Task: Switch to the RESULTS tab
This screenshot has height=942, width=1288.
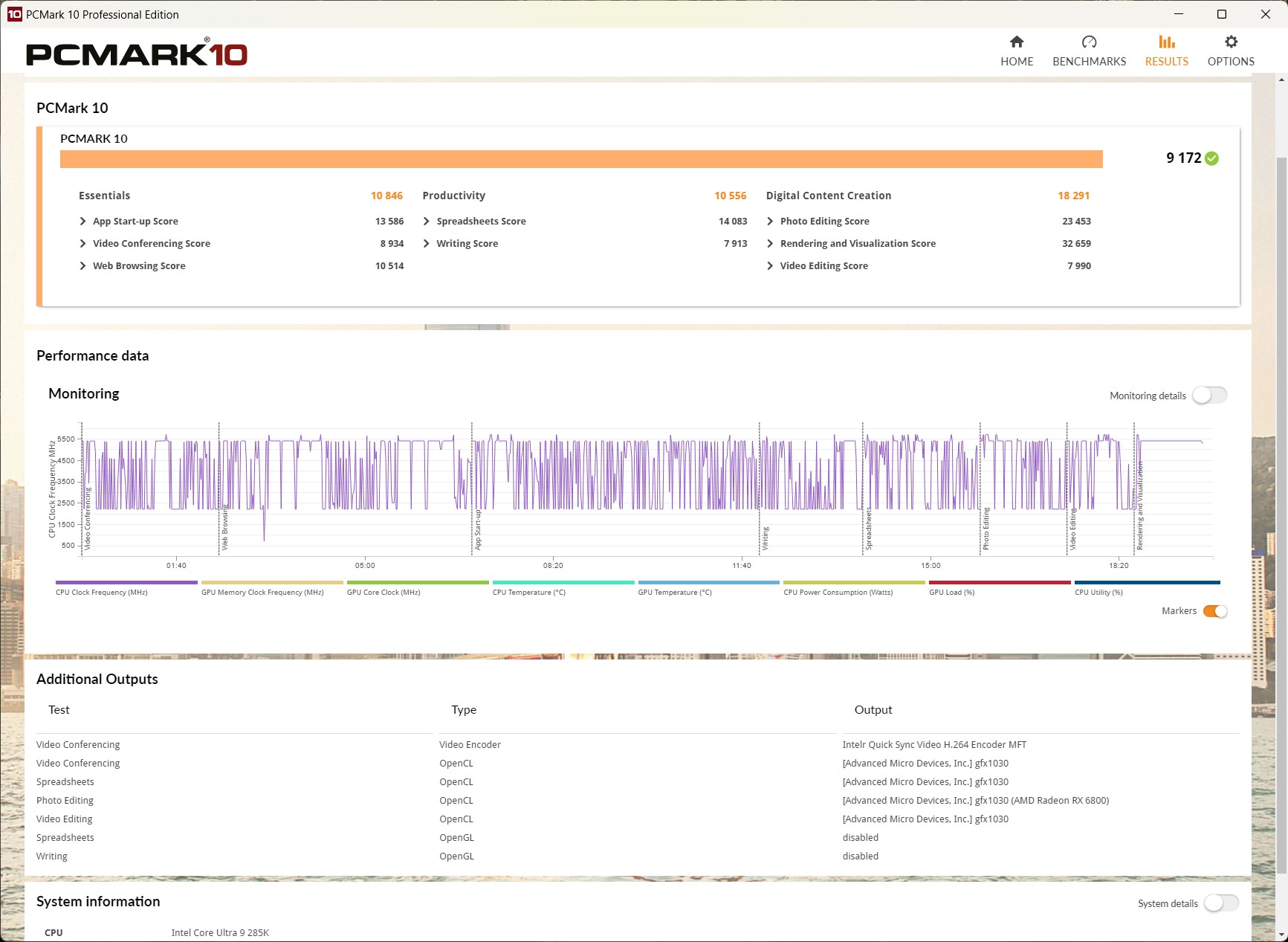Action: coord(1166,51)
